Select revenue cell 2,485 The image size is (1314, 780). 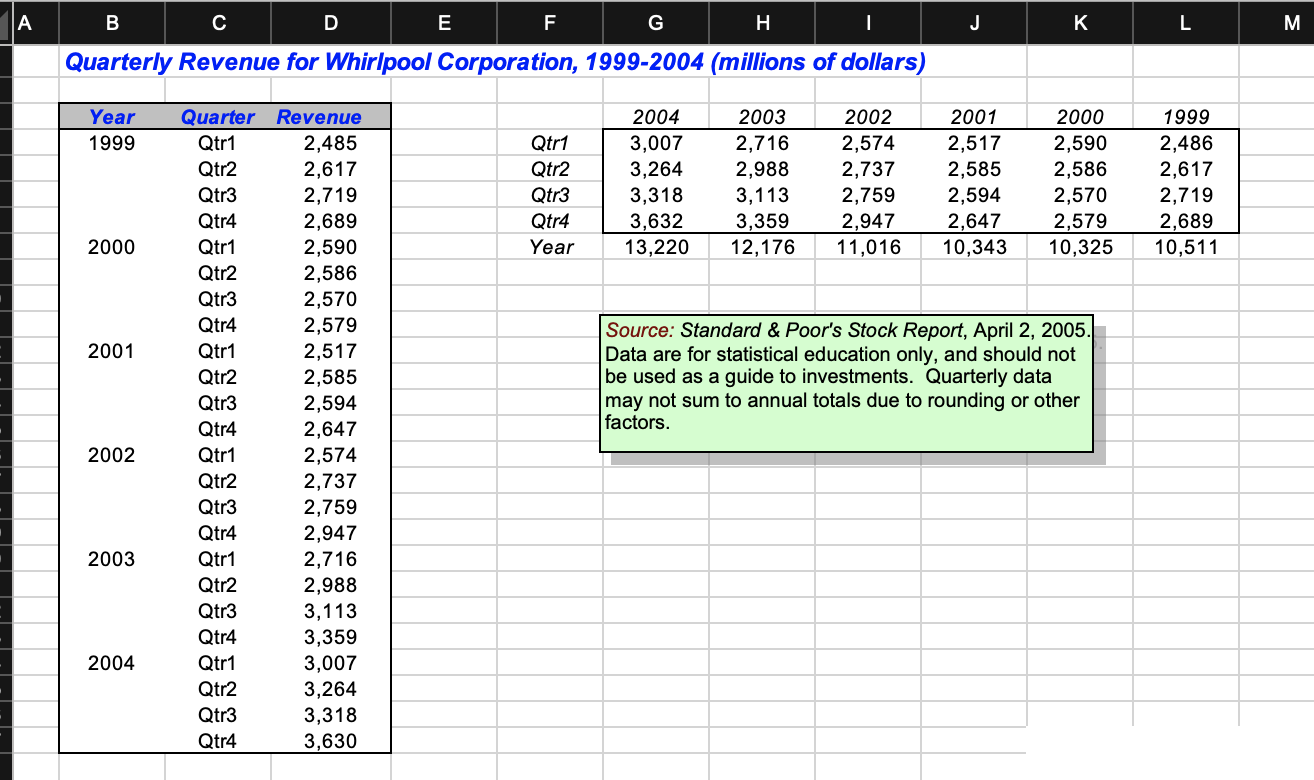point(331,143)
